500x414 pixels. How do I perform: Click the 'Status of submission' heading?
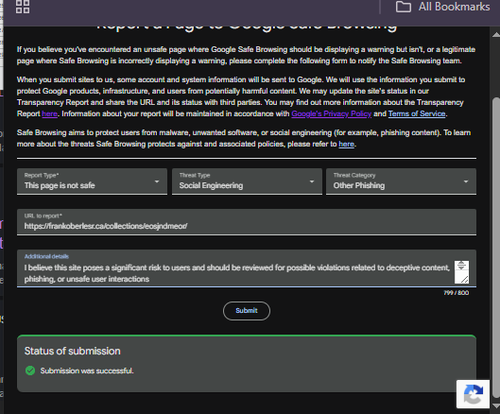72,351
